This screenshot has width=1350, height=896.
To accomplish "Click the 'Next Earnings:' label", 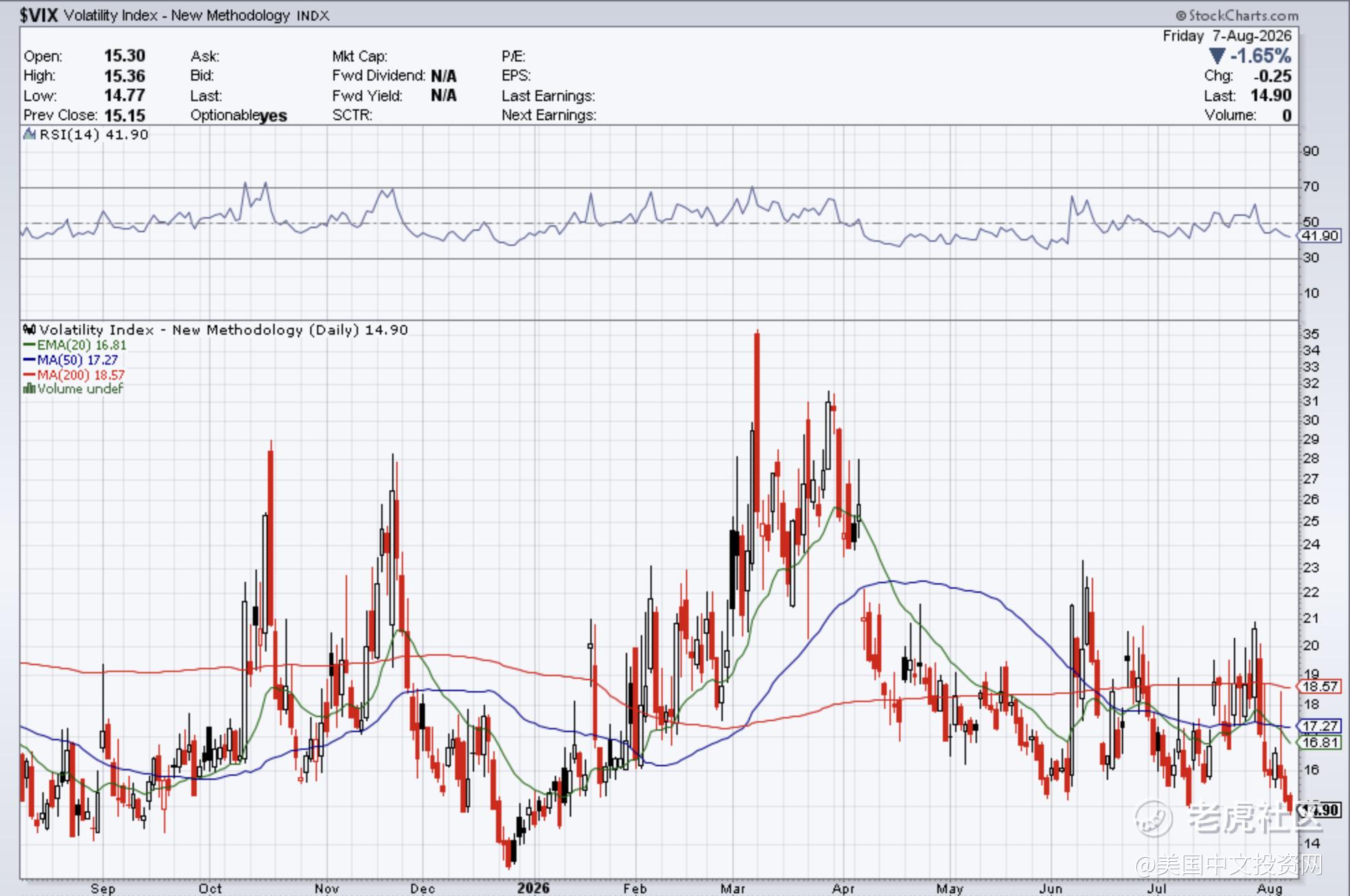I will (x=549, y=115).
